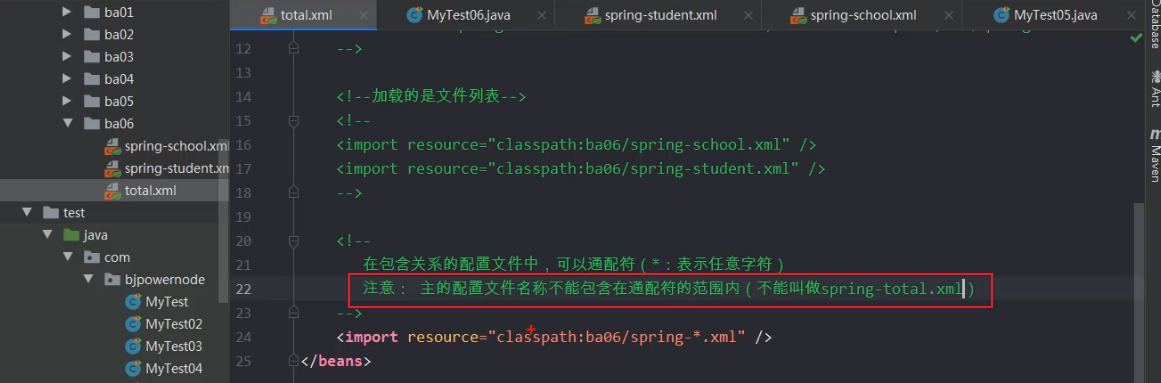1161x383 pixels.
Task: Select spring-student.xml in project tree
Action: click(x=177, y=168)
